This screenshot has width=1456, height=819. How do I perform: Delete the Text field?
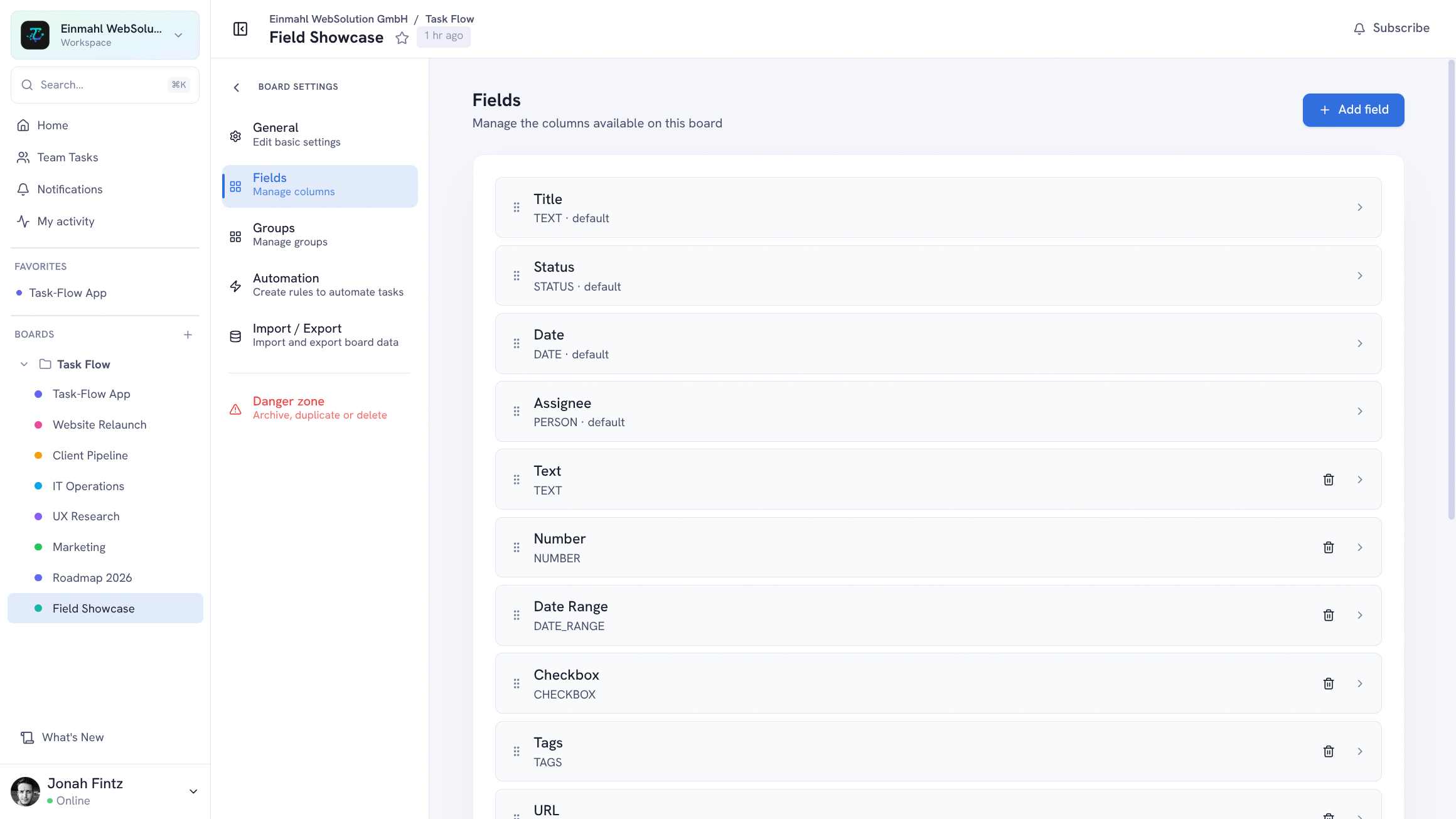click(1329, 479)
